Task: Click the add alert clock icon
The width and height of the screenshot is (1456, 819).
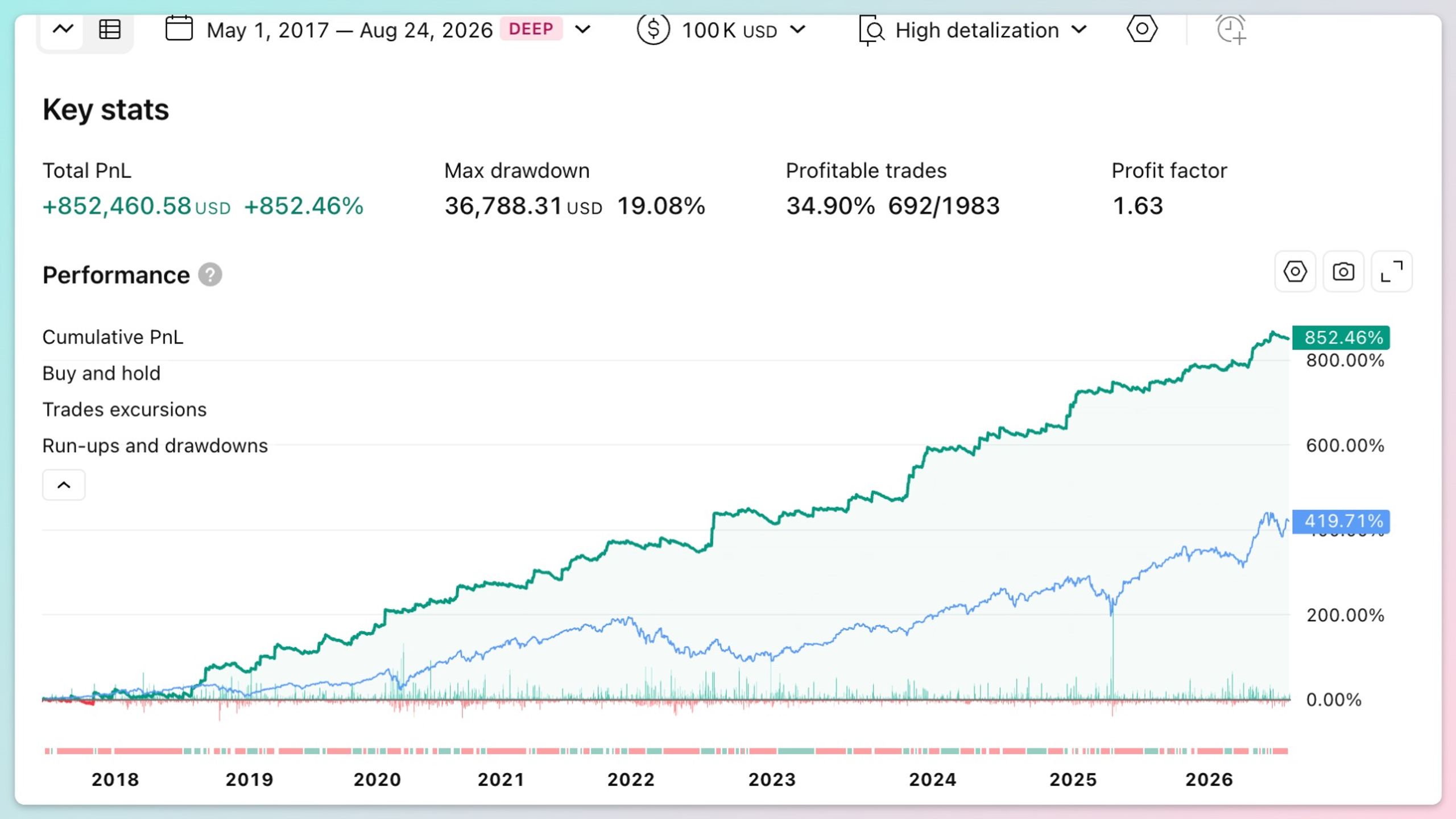Action: tap(1231, 30)
